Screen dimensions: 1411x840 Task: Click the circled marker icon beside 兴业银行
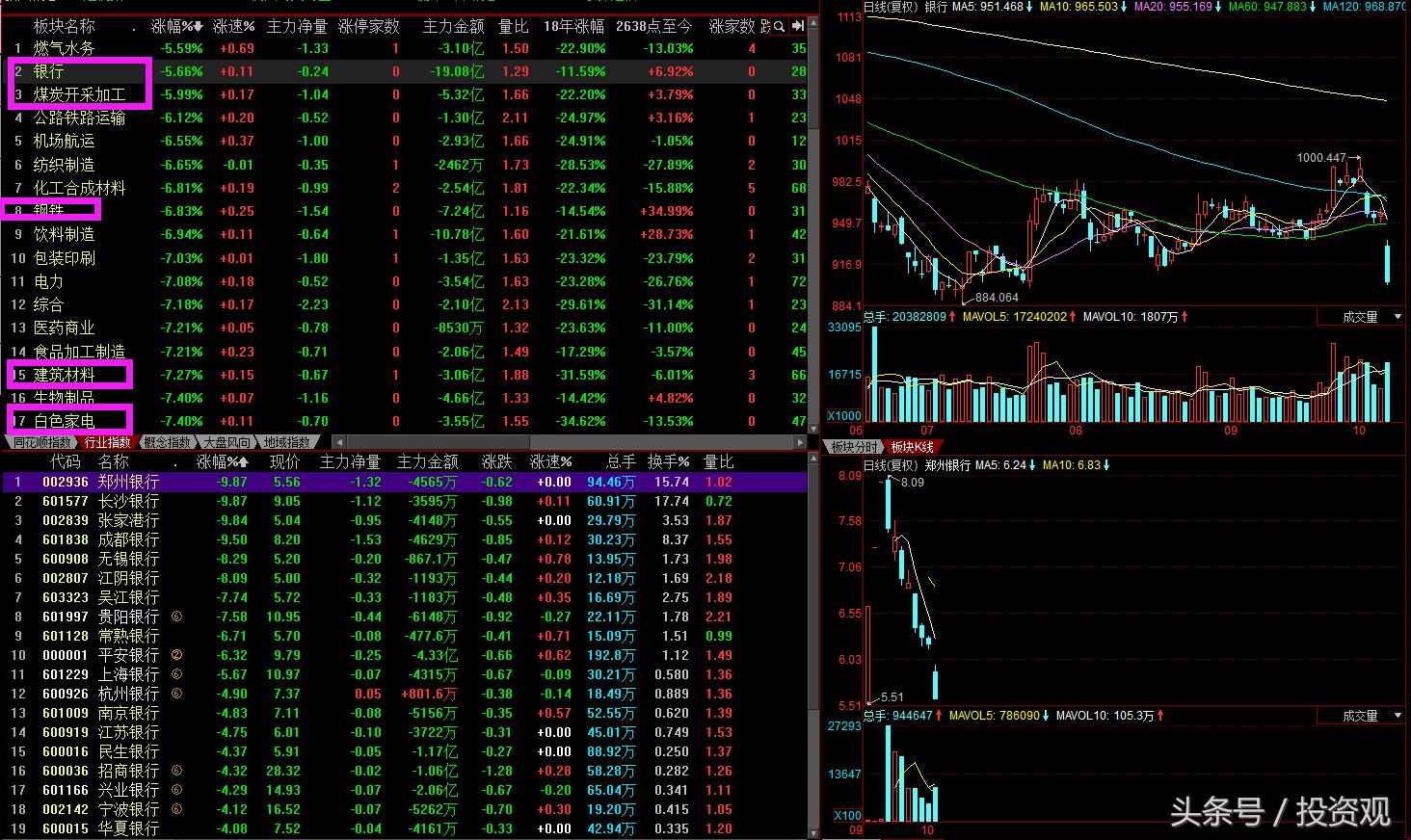tap(176, 790)
